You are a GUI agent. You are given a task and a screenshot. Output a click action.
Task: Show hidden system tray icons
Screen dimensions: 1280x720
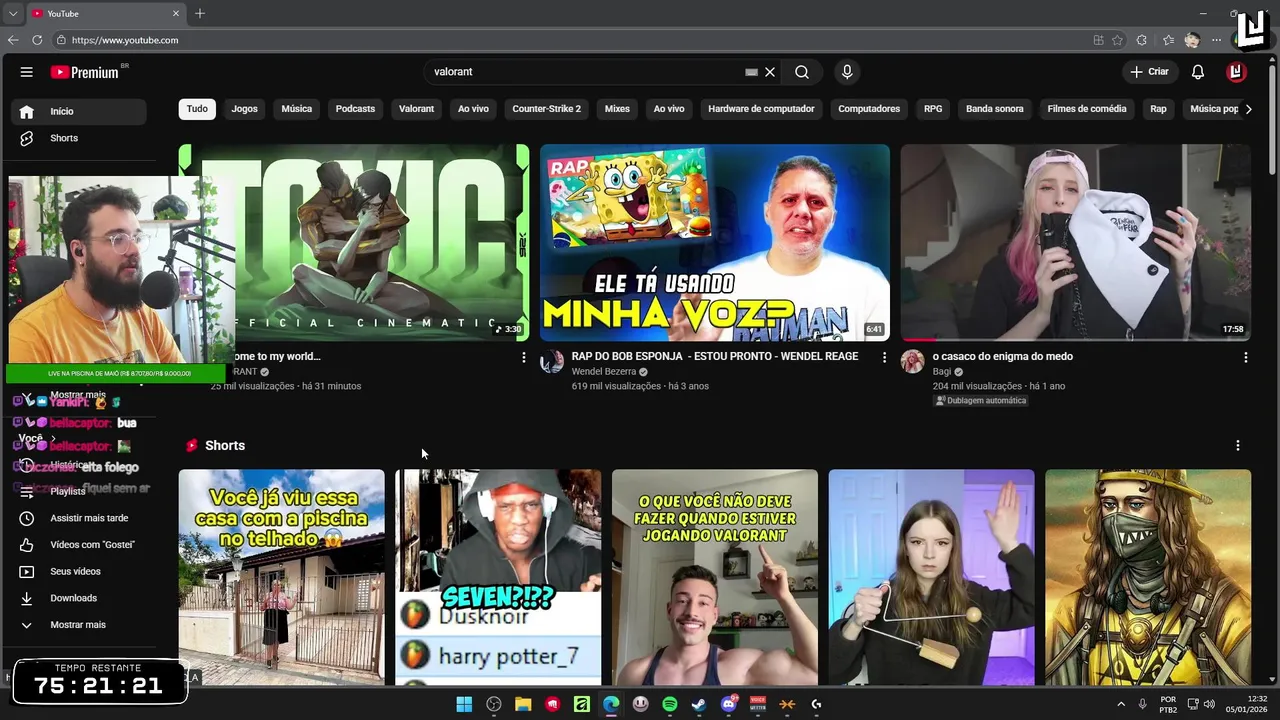pyautogui.click(x=1120, y=704)
